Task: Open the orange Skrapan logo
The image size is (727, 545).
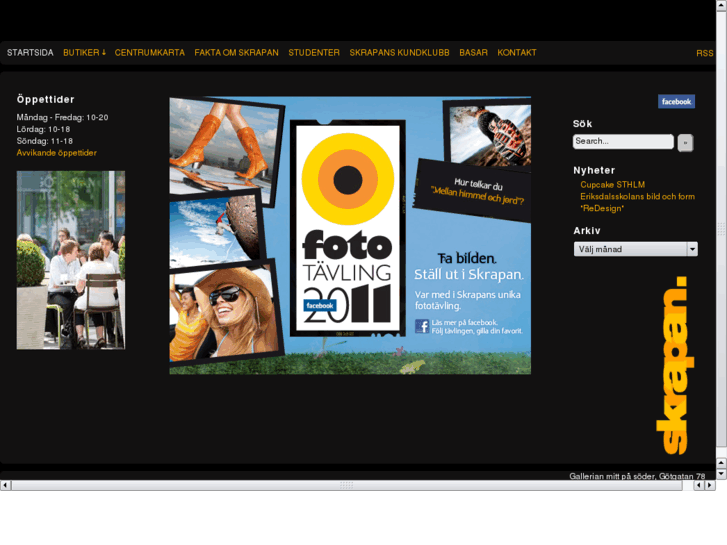Action: coord(675,365)
